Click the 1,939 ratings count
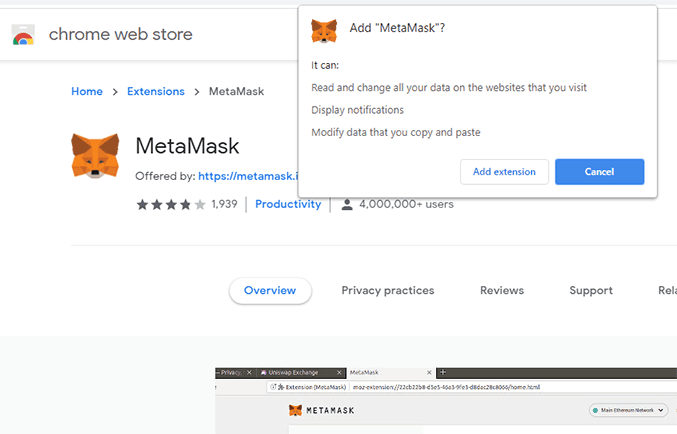The width and height of the screenshot is (677, 434). (x=224, y=204)
